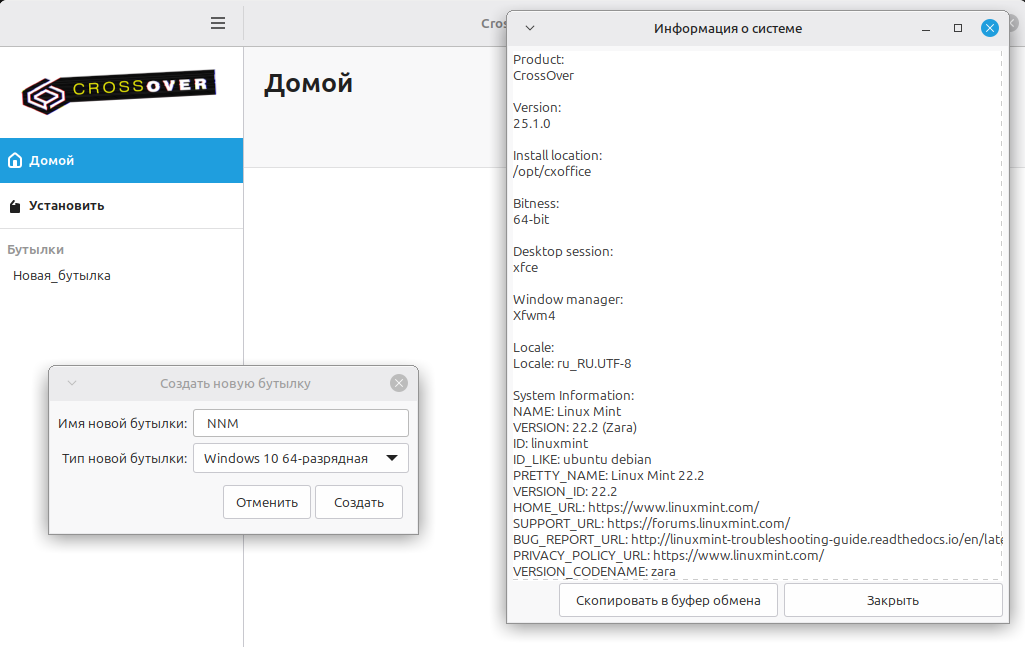
Task: Open the Установить section in sidebar
Action: pyautogui.click(x=121, y=206)
